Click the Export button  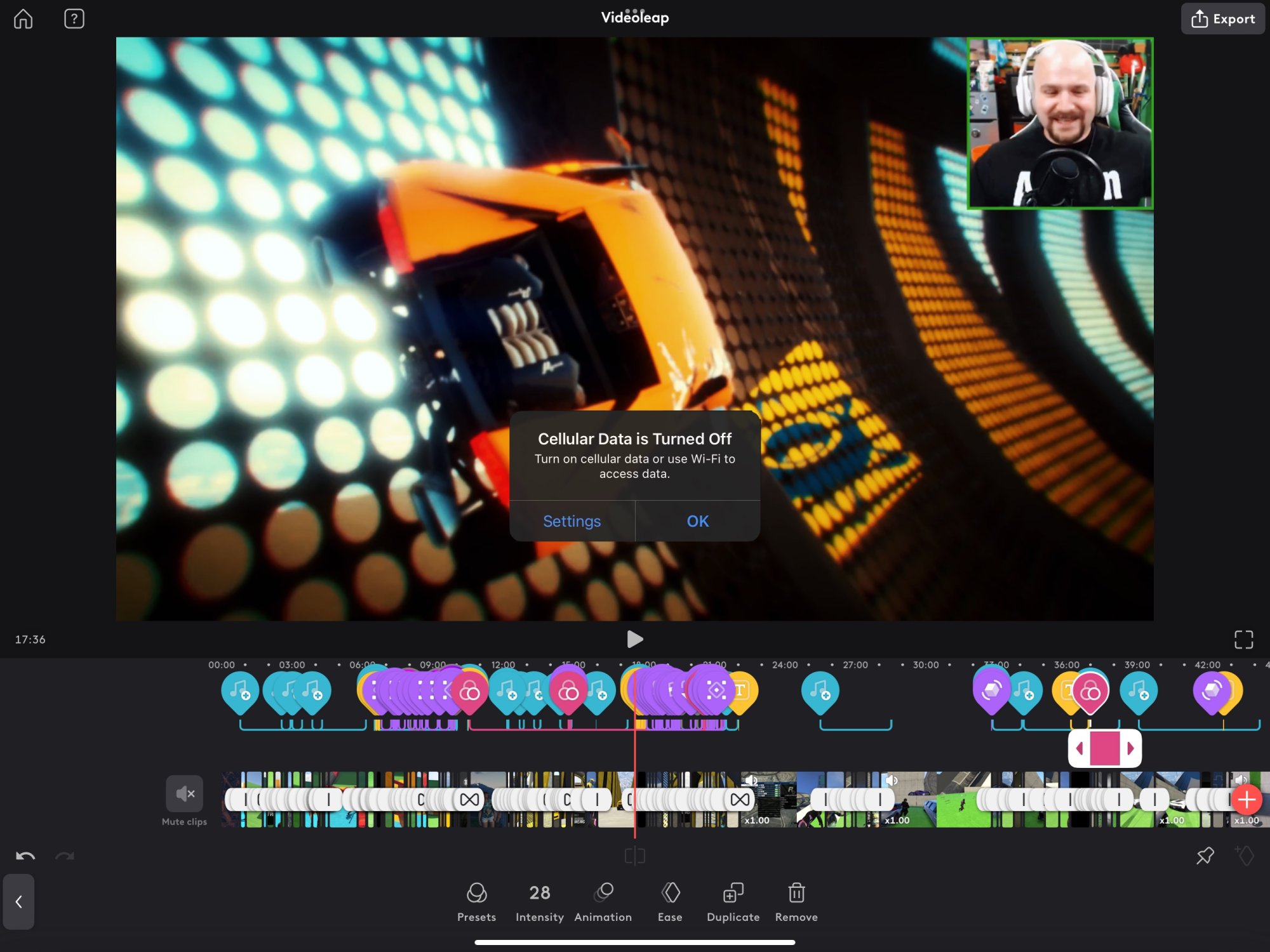(x=1223, y=19)
